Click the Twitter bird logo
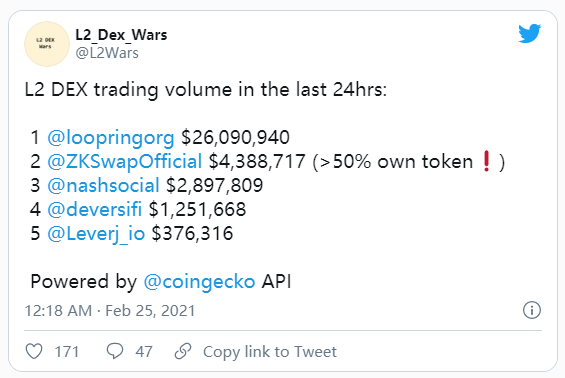Image resolution: width=565 pixels, height=378 pixels. point(530,34)
